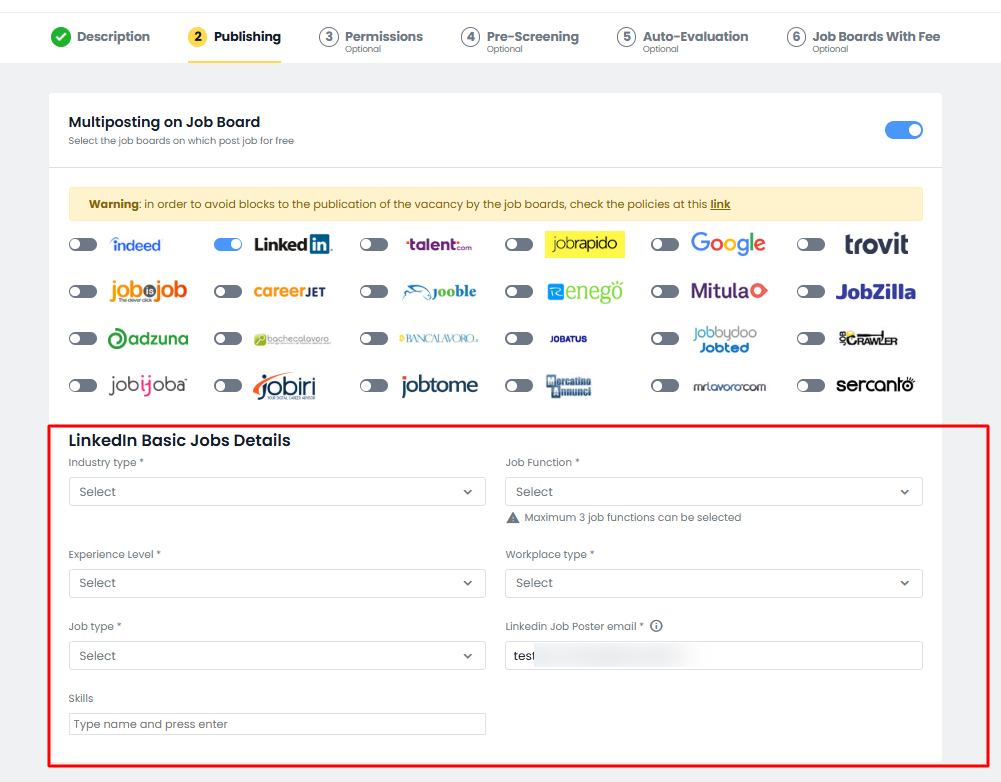Open the Auto-Evaluation step

tap(682, 40)
